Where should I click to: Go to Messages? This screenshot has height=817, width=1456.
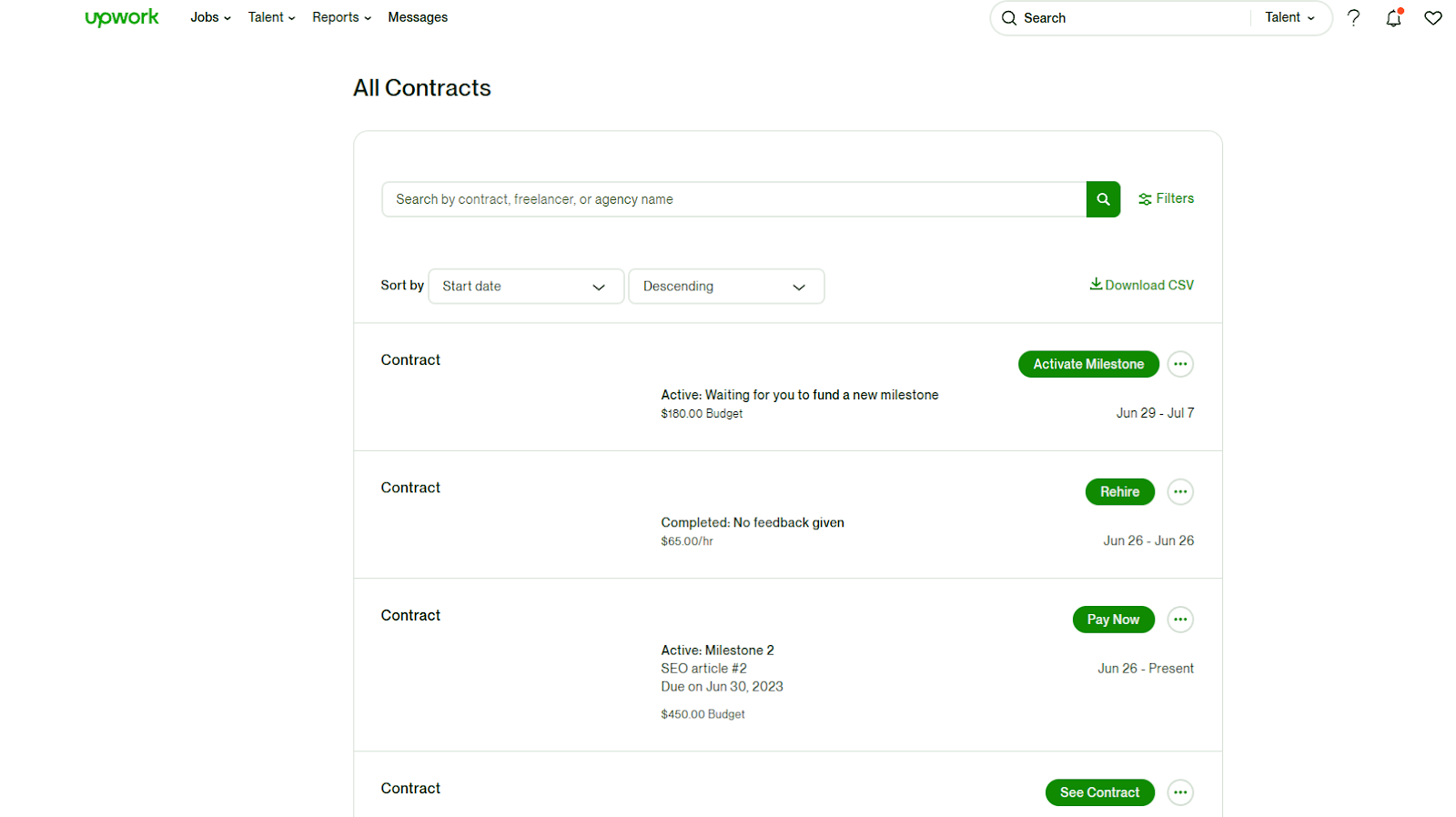(x=418, y=17)
